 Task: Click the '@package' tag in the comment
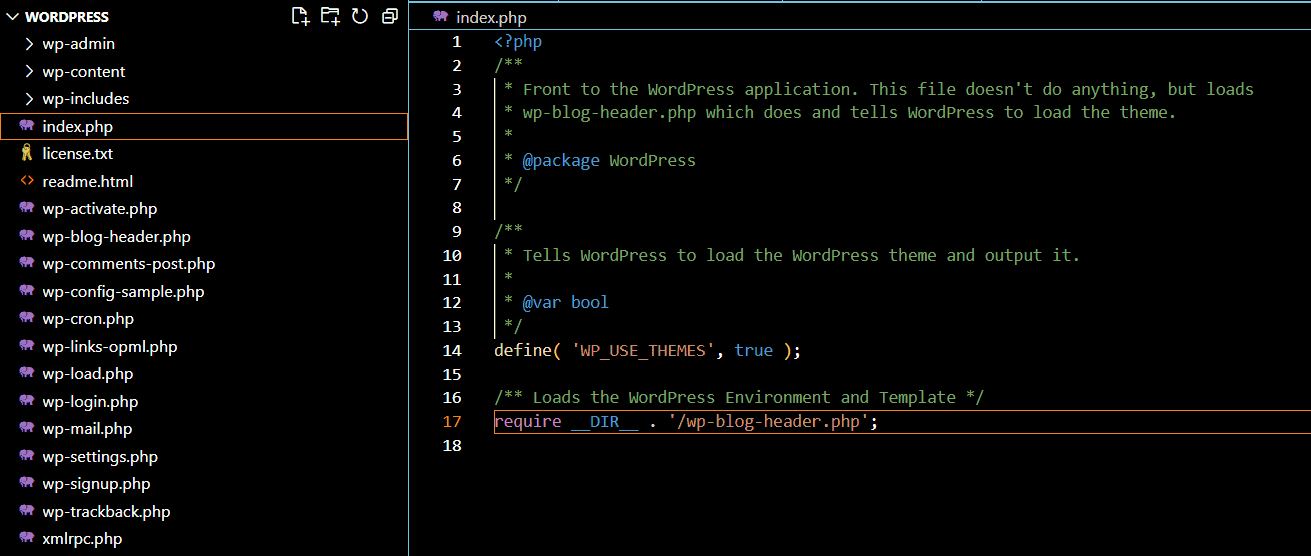561,160
